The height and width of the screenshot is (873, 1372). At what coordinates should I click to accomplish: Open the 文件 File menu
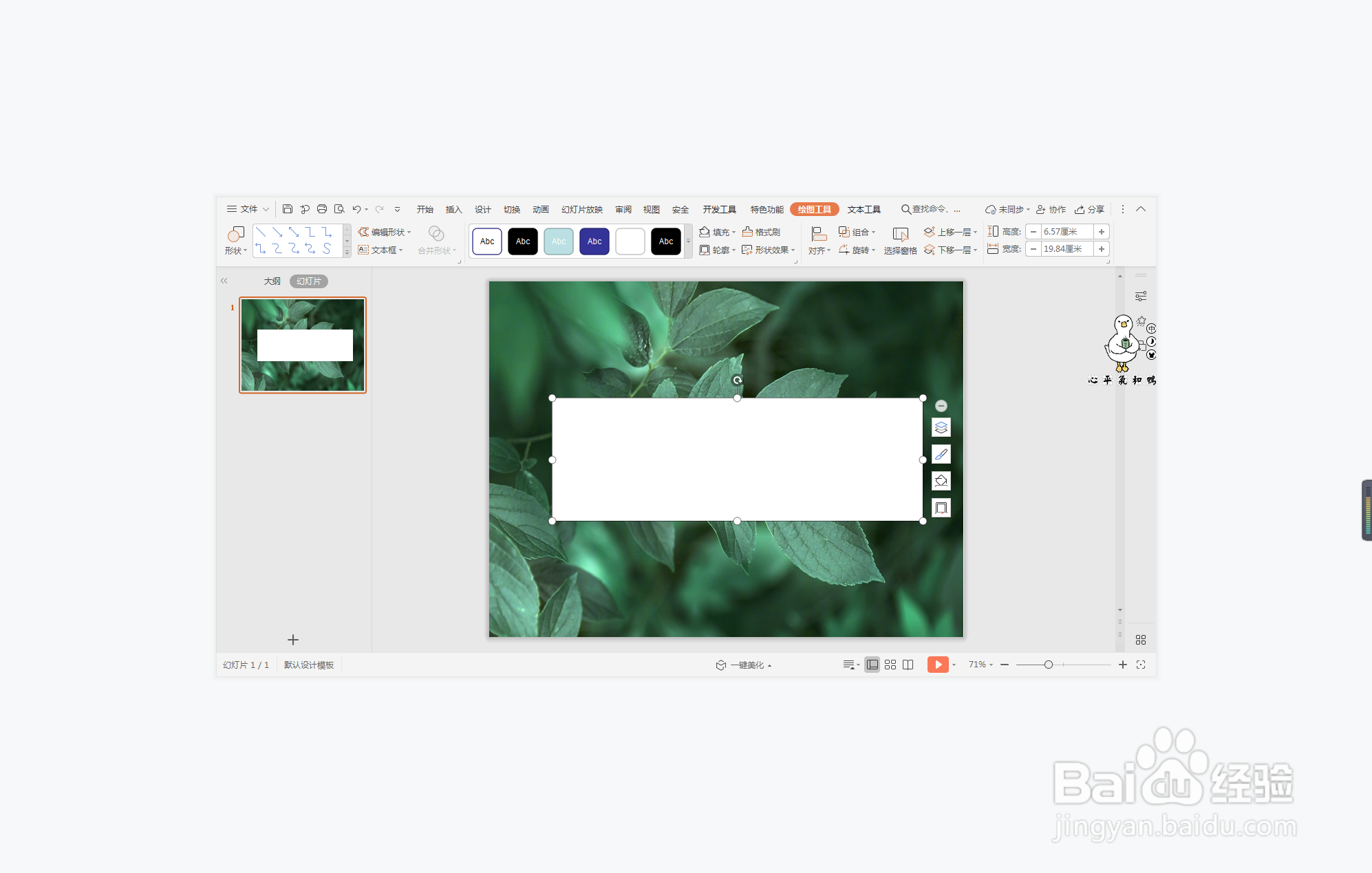(248, 209)
